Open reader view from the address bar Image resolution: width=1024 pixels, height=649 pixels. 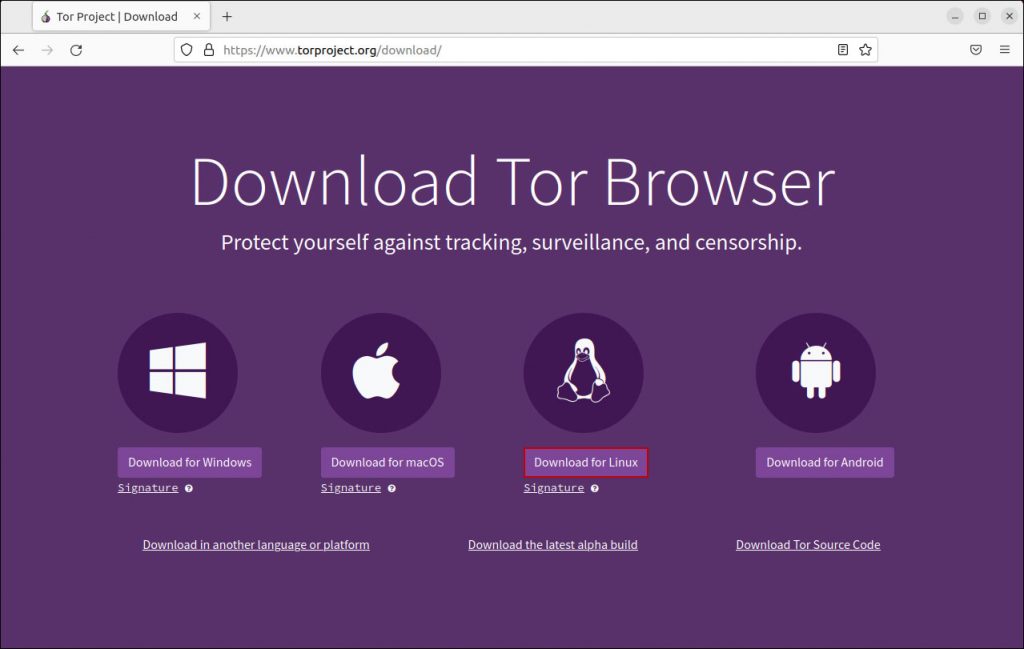coord(841,49)
